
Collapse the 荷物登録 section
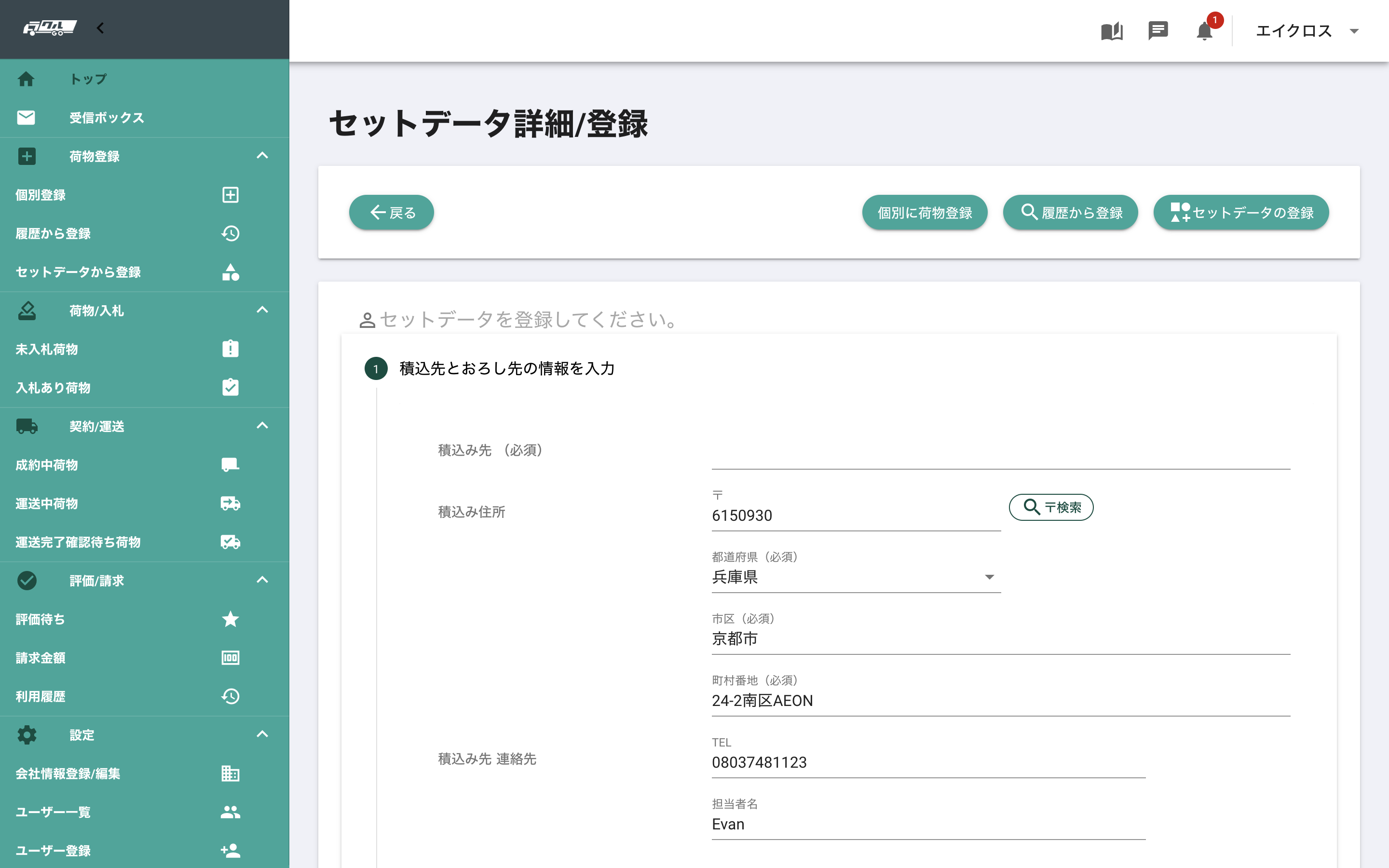(x=262, y=156)
